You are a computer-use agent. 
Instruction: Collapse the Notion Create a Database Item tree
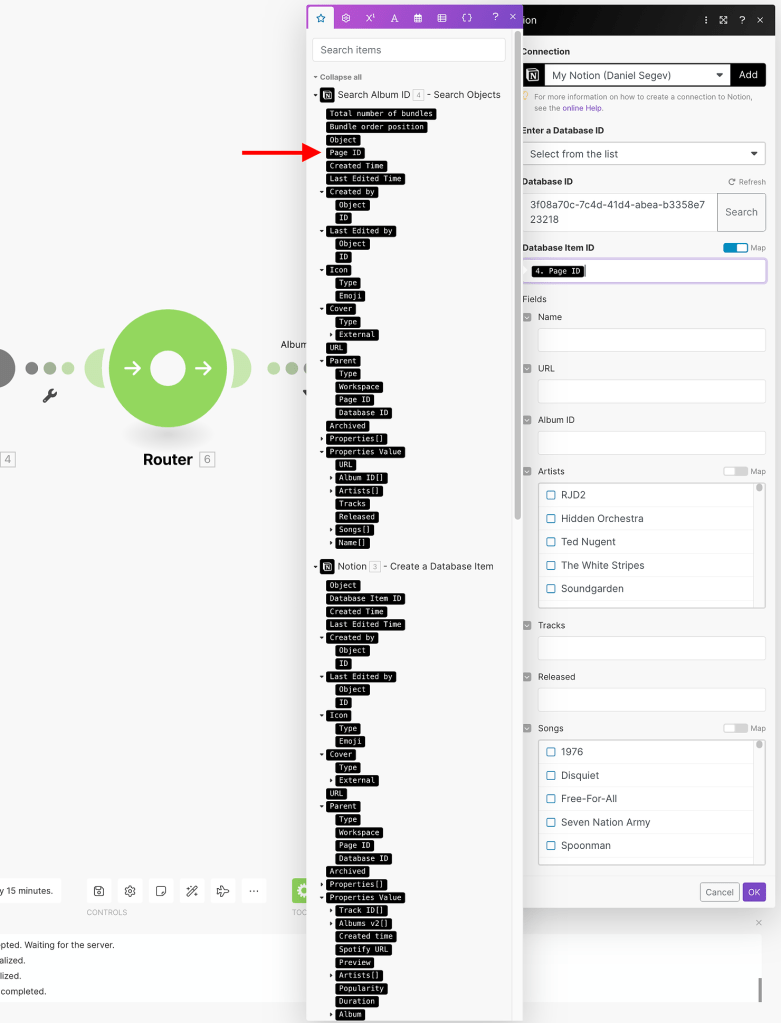pyautogui.click(x=316, y=567)
